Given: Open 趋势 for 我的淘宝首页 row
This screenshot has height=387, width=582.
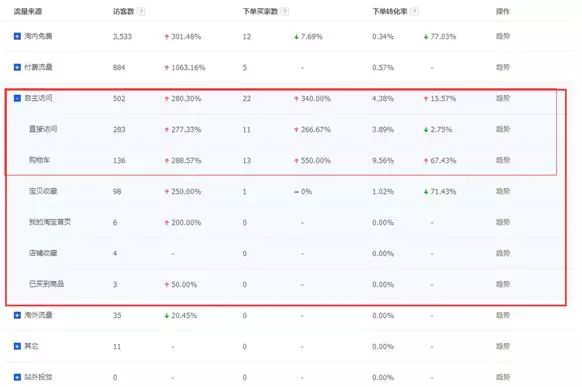Looking at the screenshot, I should coord(503,222).
